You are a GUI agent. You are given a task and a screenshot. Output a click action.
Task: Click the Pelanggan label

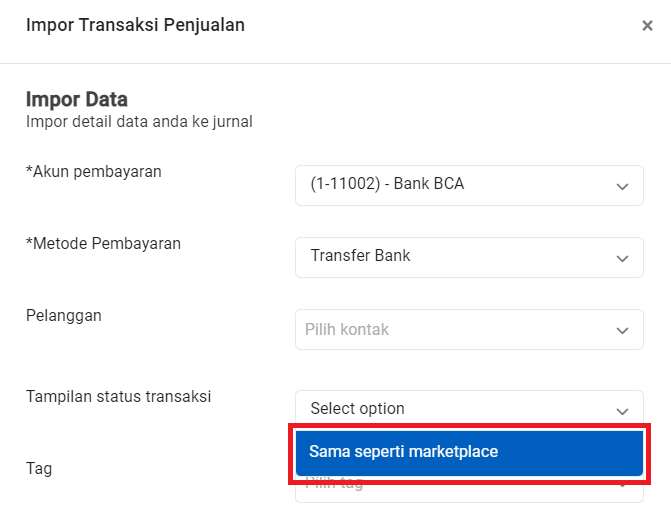coord(63,315)
